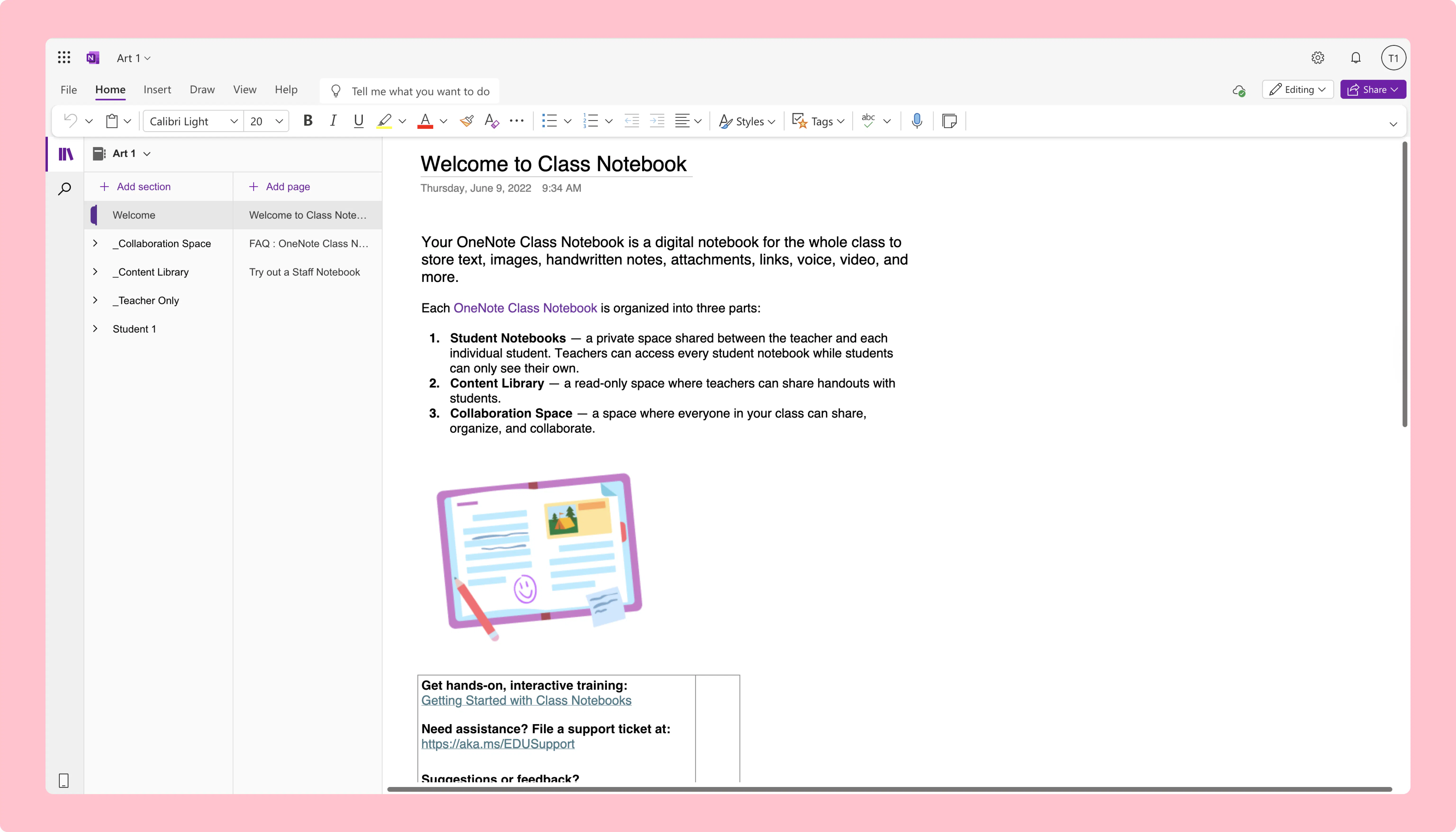Click the lightbulb Tell me icon
This screenshot has width=1456, height=832.
click(x=336, y=91)
